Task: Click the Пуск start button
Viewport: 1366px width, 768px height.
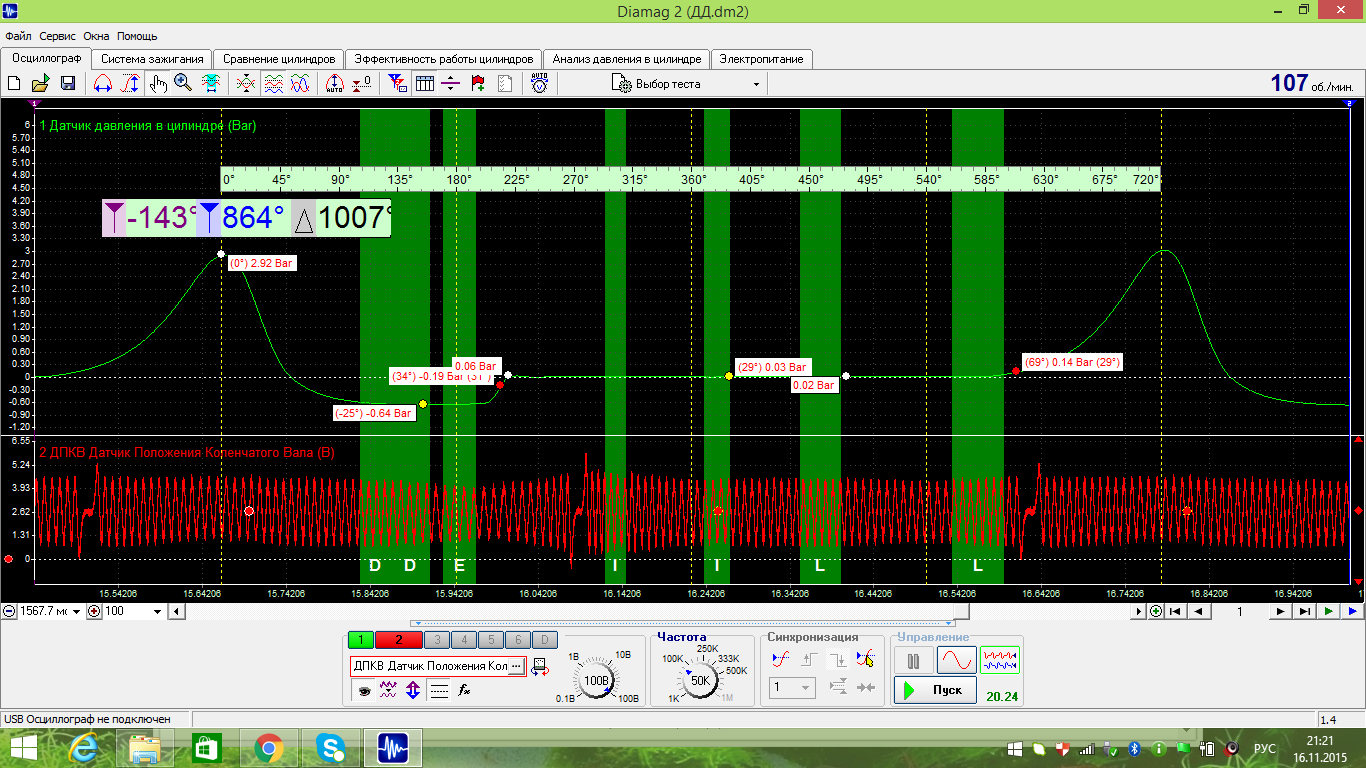Action: (935, 690)
